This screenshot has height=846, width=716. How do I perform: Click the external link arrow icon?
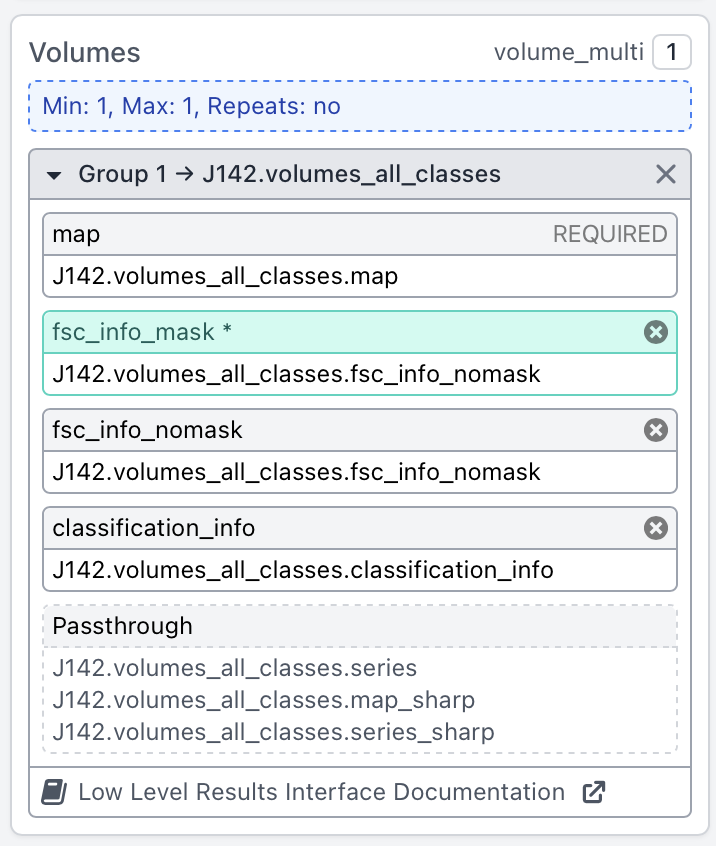(x=593, y=793)
